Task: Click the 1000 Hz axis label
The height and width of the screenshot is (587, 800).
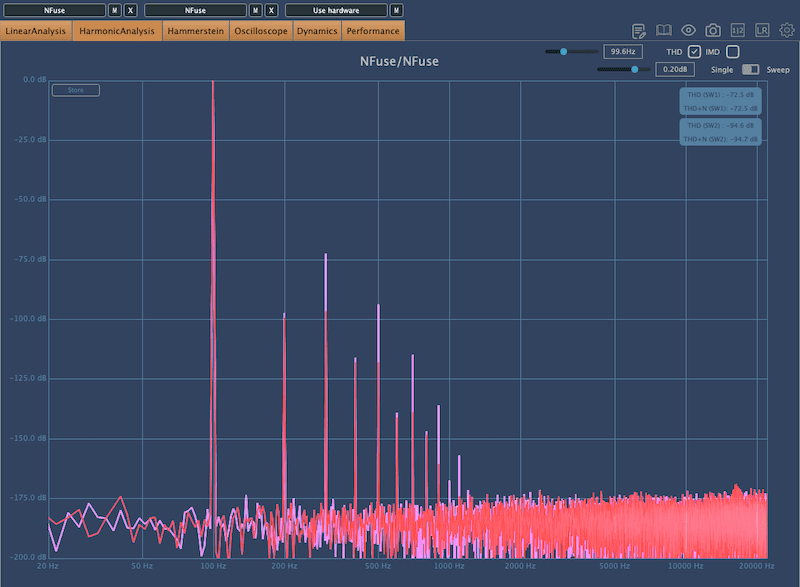Action: coord(449,566)
